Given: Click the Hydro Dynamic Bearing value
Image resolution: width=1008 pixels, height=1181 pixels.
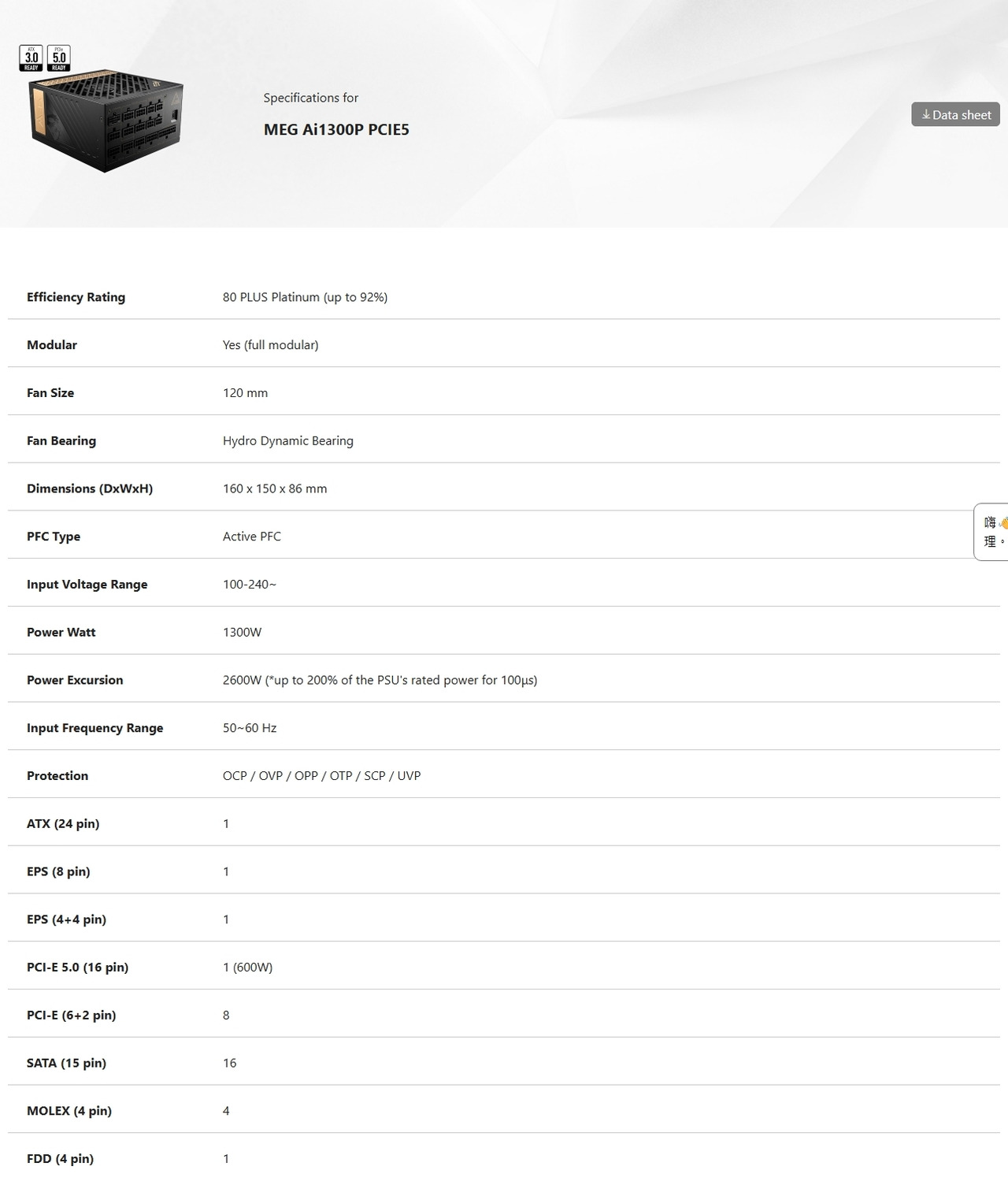Looking at the screenshot, I should click(x=287, y=440).
